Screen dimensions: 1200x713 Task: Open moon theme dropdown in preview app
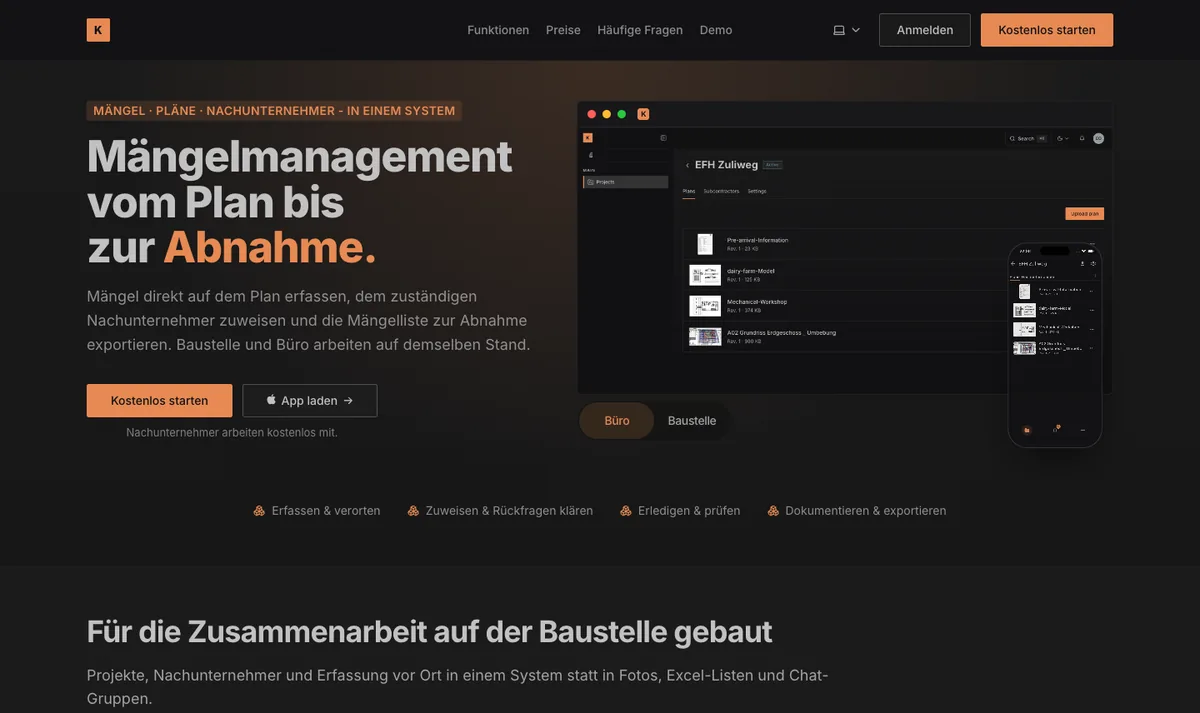[1062, 138]
